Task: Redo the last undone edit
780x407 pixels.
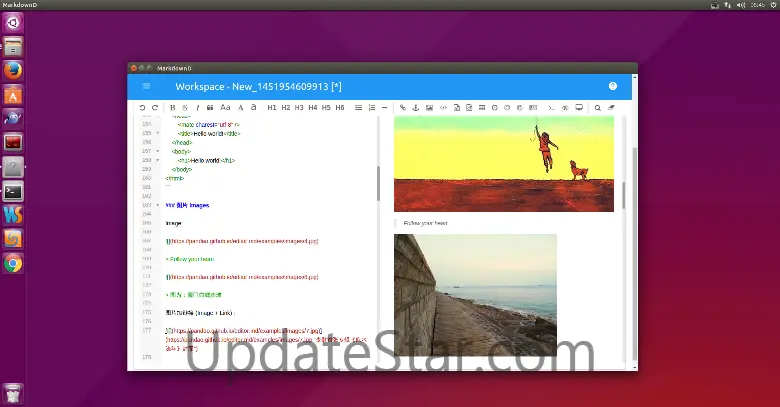Action: click(155, 107)
